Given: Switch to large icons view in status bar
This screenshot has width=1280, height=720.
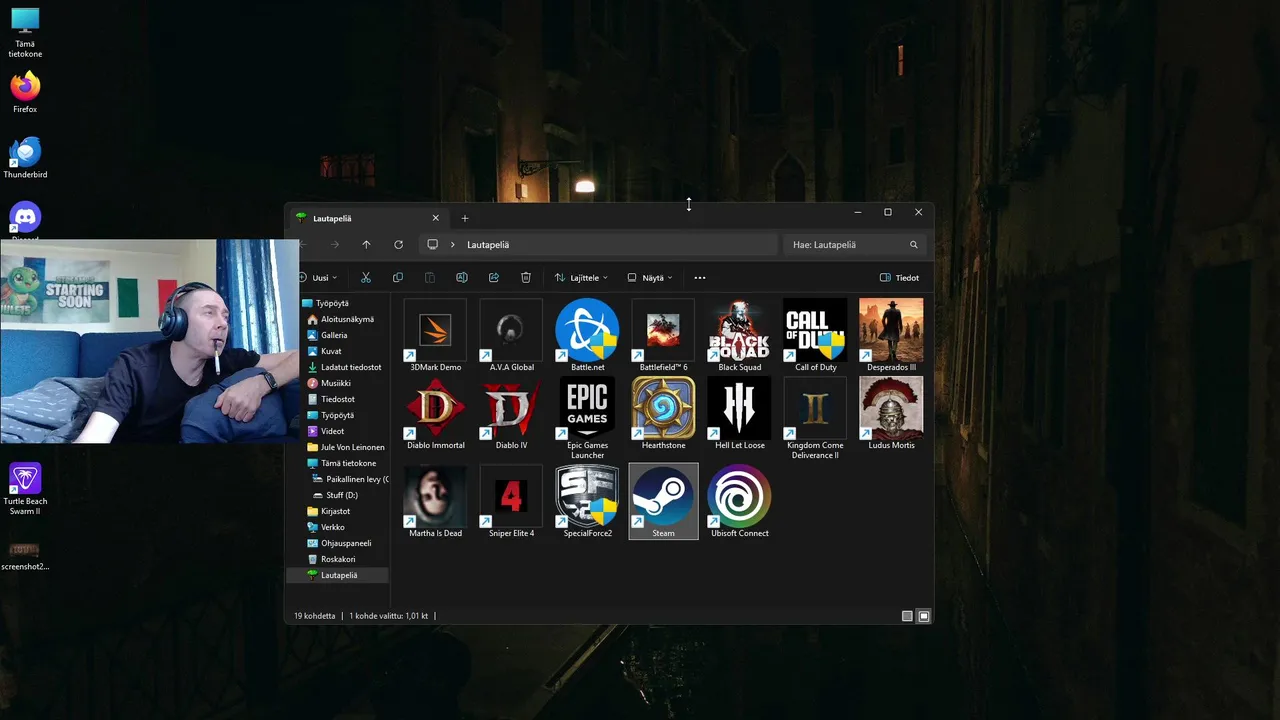Looking at the screenshot, I should click(924, 616).
